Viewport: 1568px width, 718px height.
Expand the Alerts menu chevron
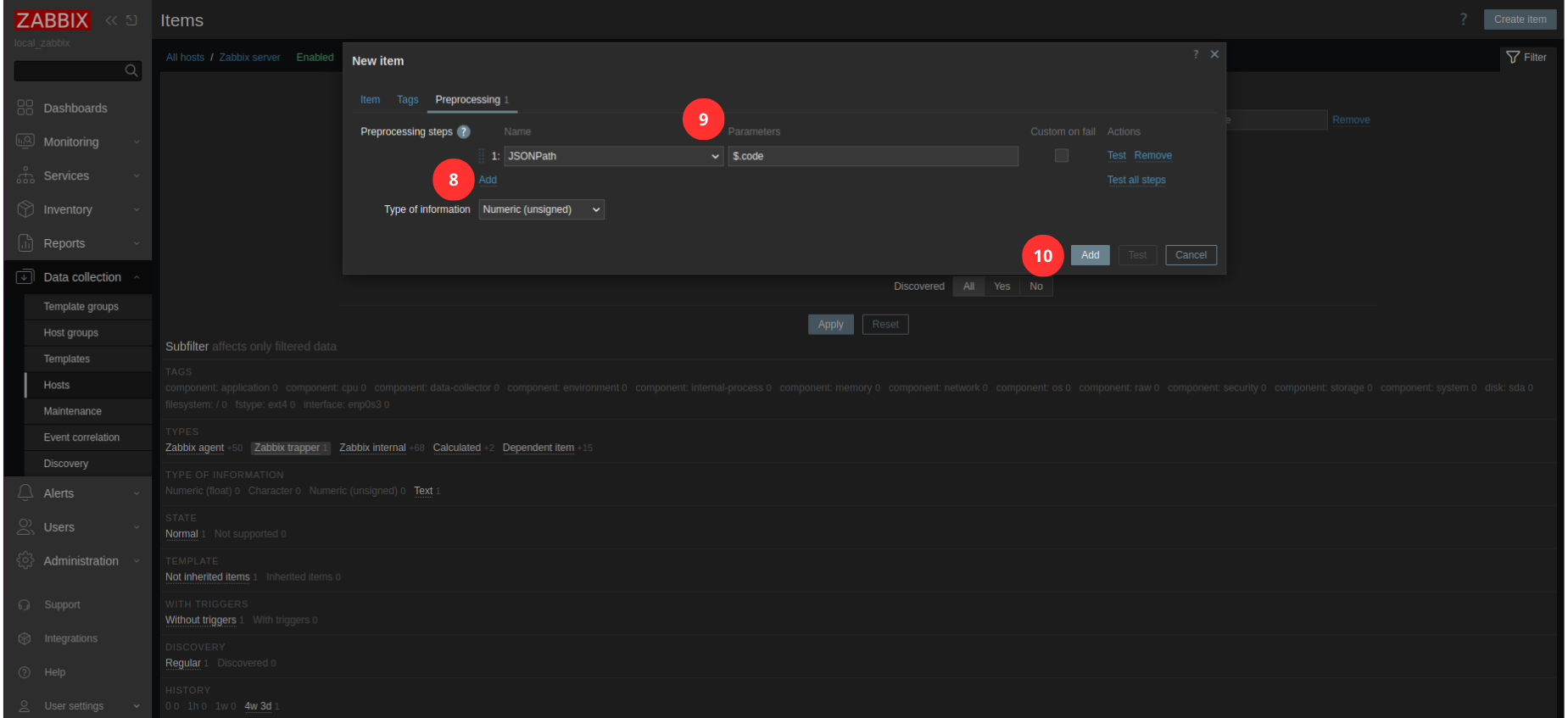pos(137,493)
